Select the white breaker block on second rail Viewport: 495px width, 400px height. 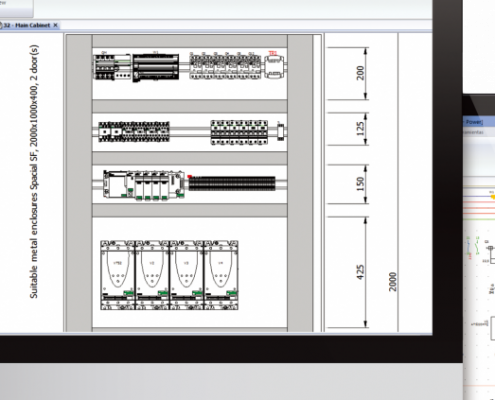click(x=239, y=132)
